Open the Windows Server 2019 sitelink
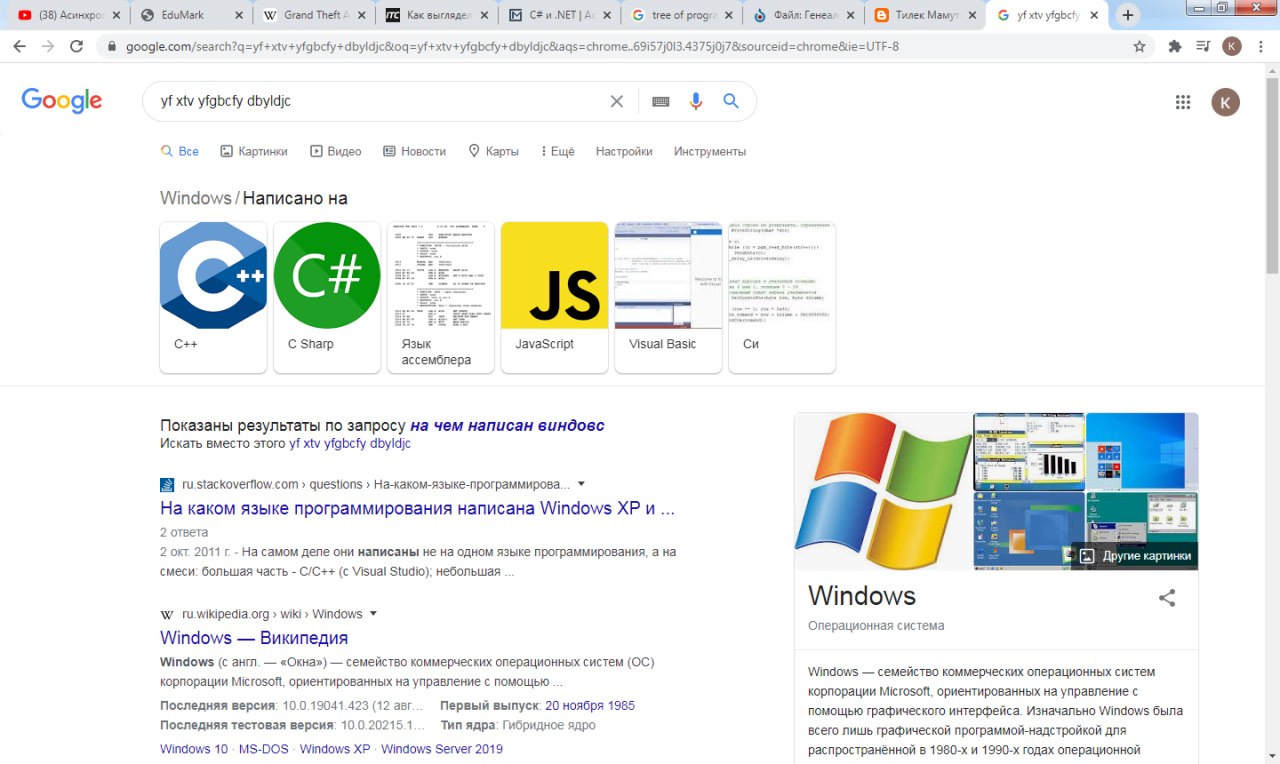 point(442,749)
